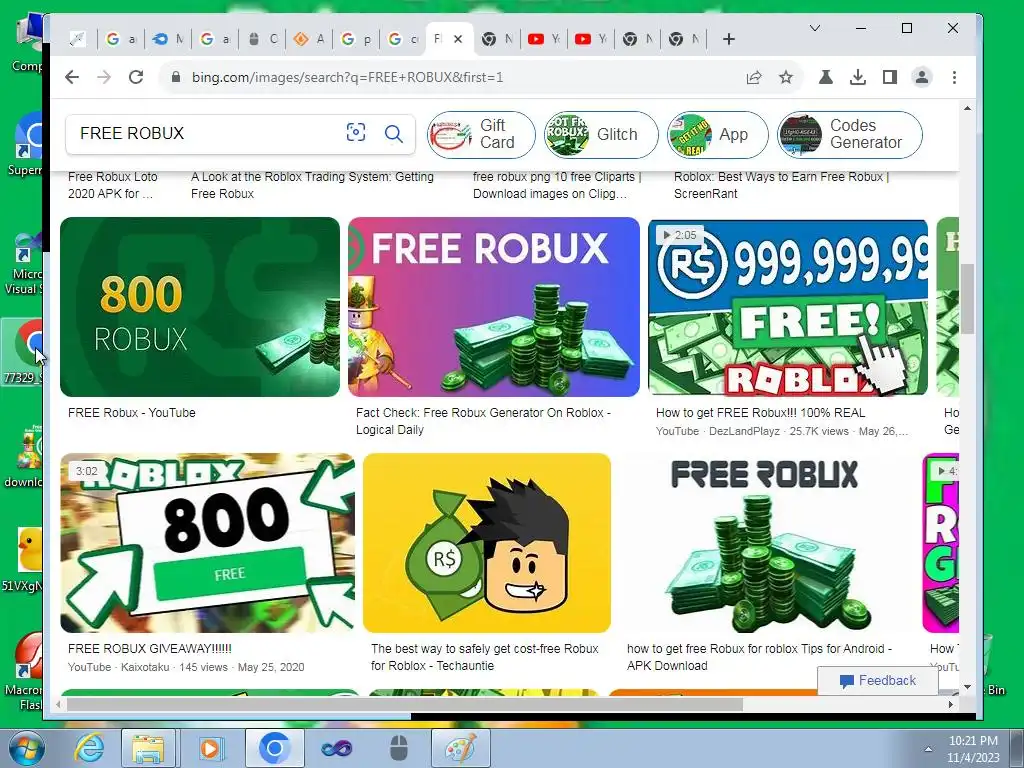
Task: Click the vertical scrollbar thumb
Action: 967,299
